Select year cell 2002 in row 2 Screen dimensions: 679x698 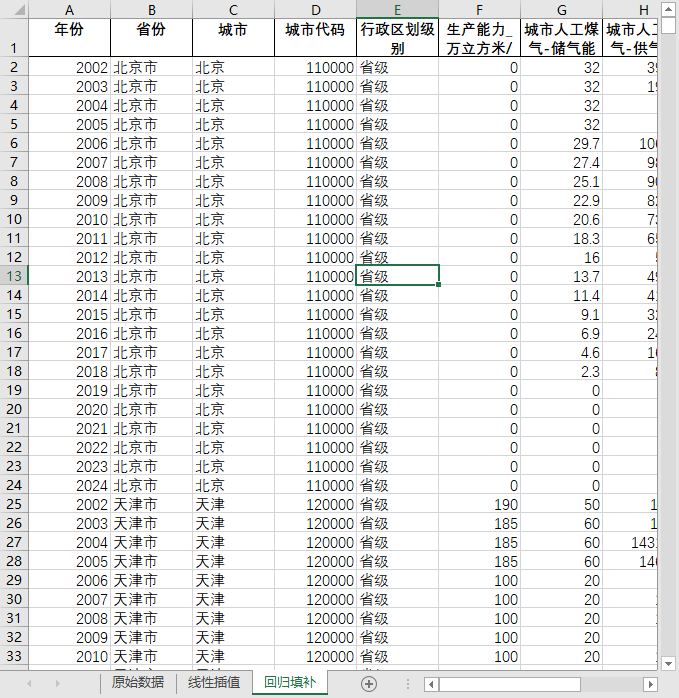pos(69,67)
